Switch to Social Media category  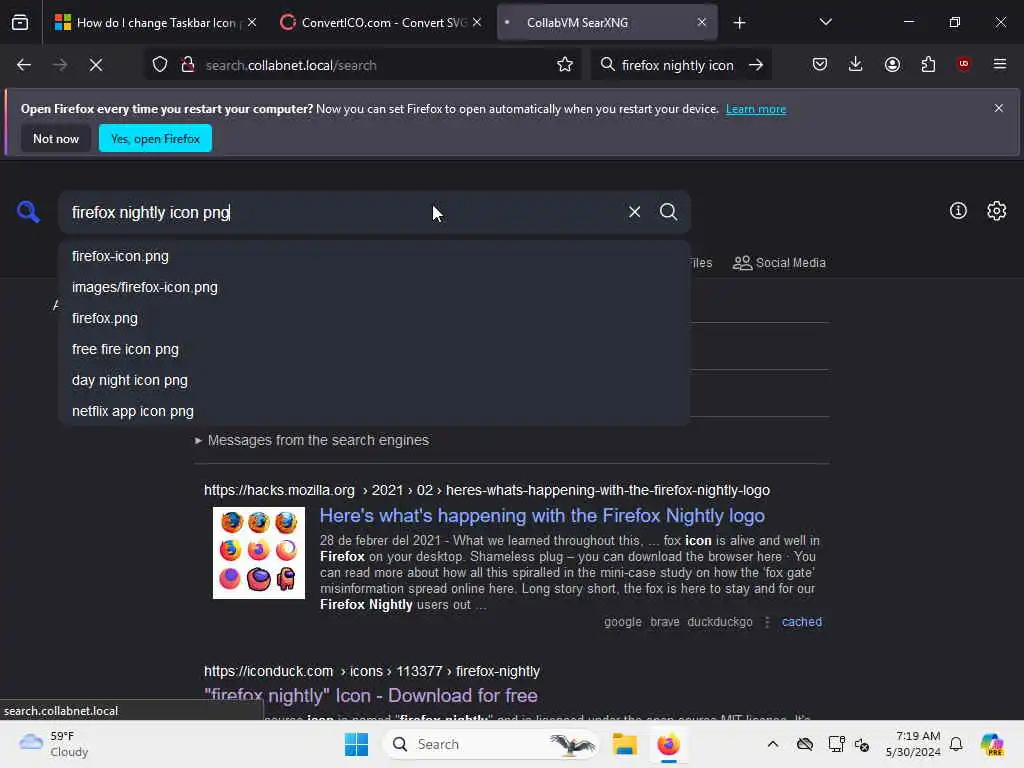coord(779,263)
